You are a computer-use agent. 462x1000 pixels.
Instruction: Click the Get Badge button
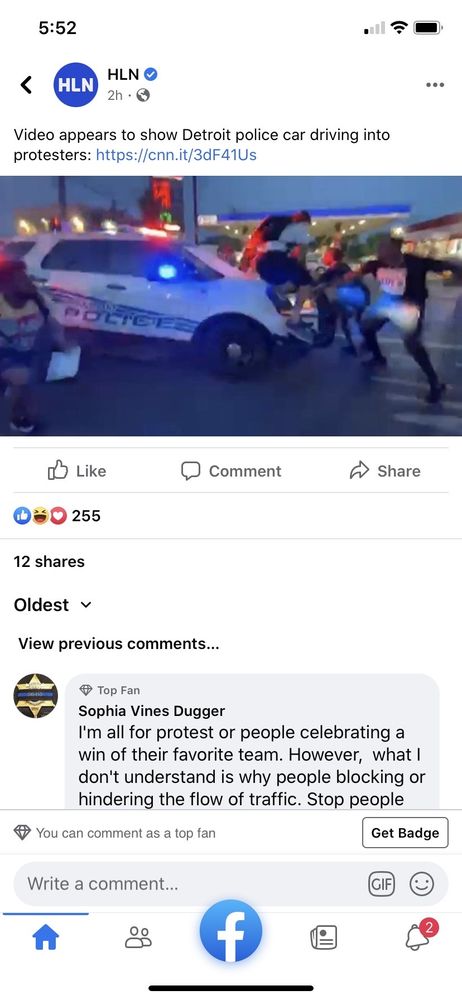(x=405, y=832)
